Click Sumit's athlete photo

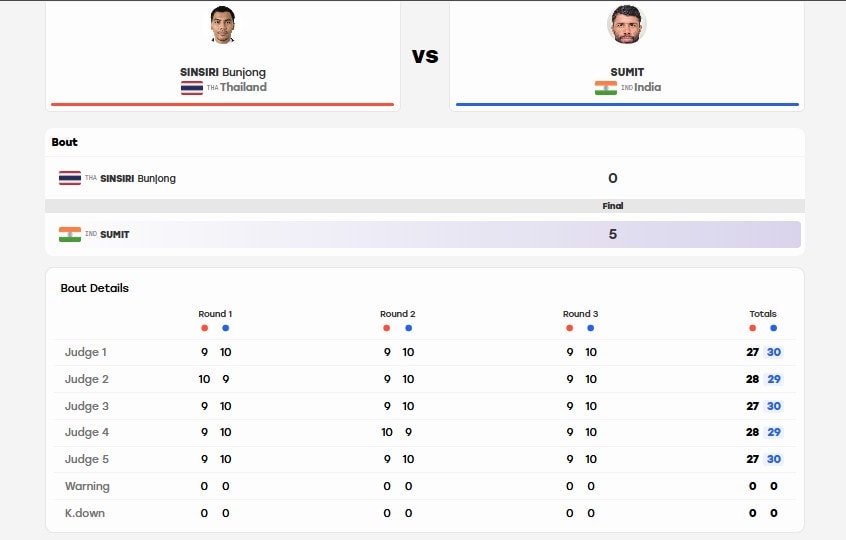click(626, 25)
